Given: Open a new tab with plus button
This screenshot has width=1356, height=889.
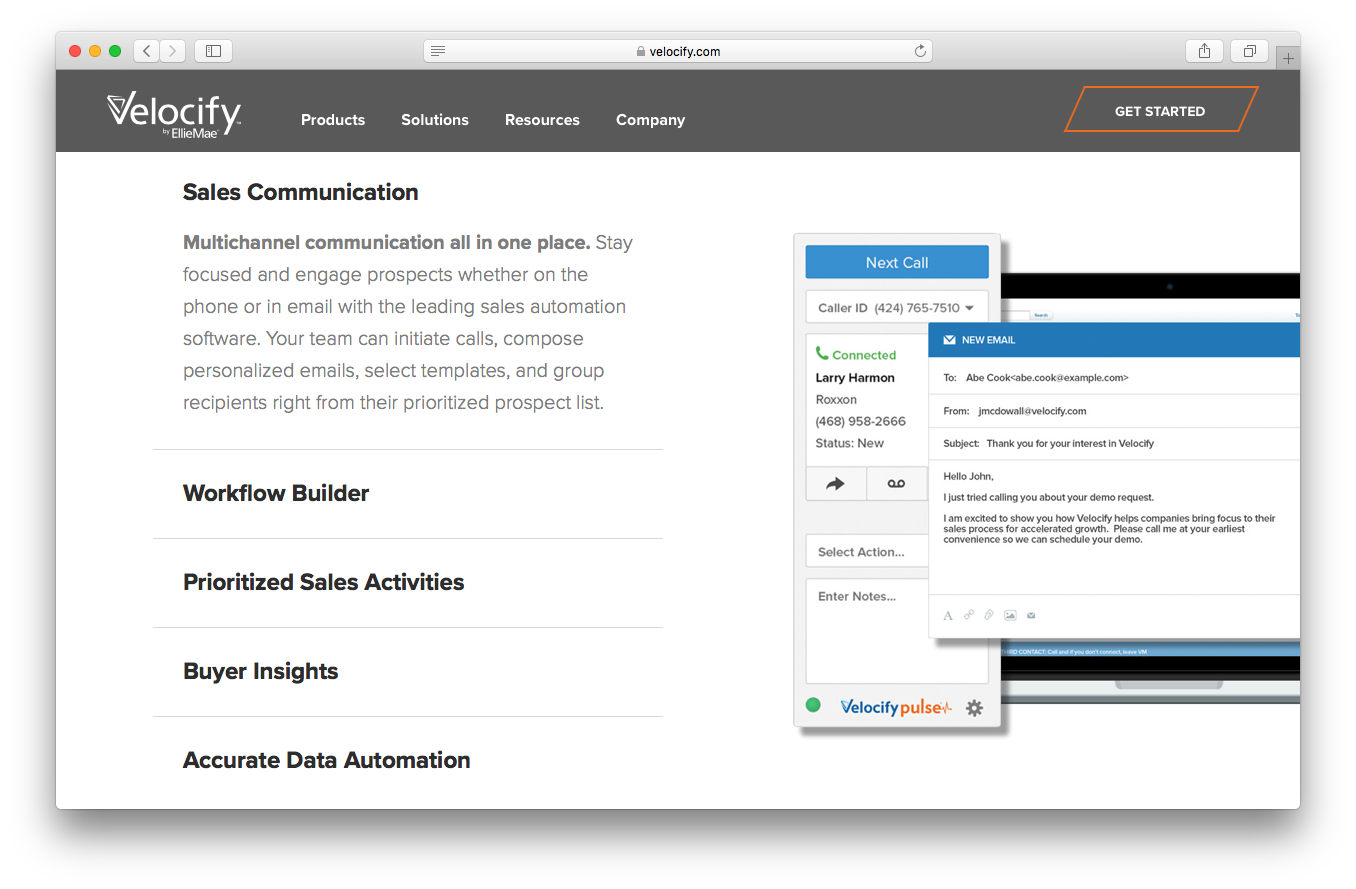Looking at the screenshot, I should coord(1288,58).
